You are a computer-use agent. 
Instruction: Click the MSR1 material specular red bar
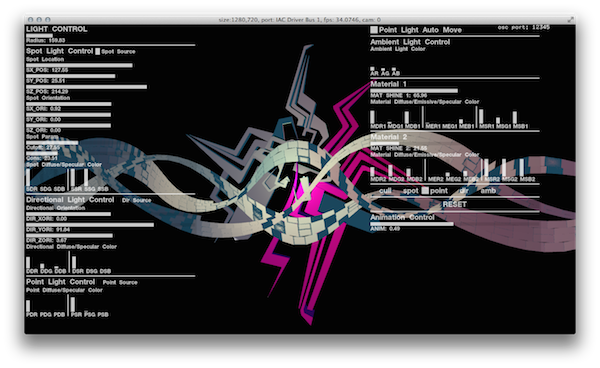click(x=481, y=116)
